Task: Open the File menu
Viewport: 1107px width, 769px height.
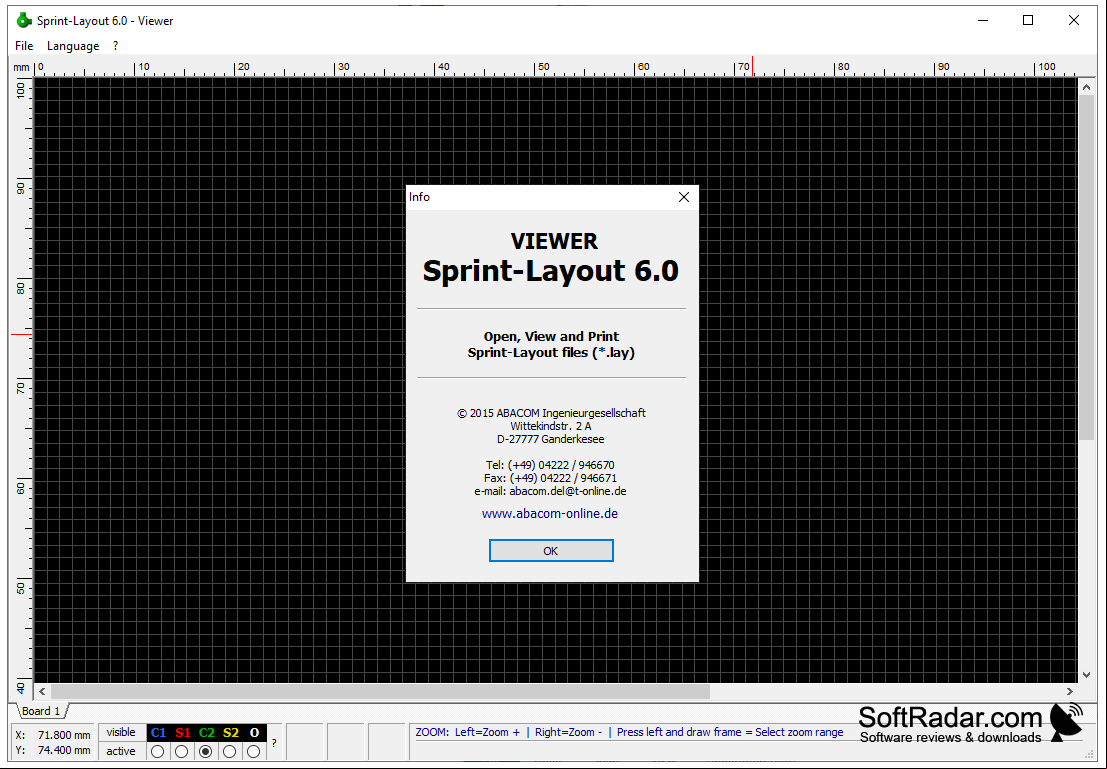Action: coord(24,46)
